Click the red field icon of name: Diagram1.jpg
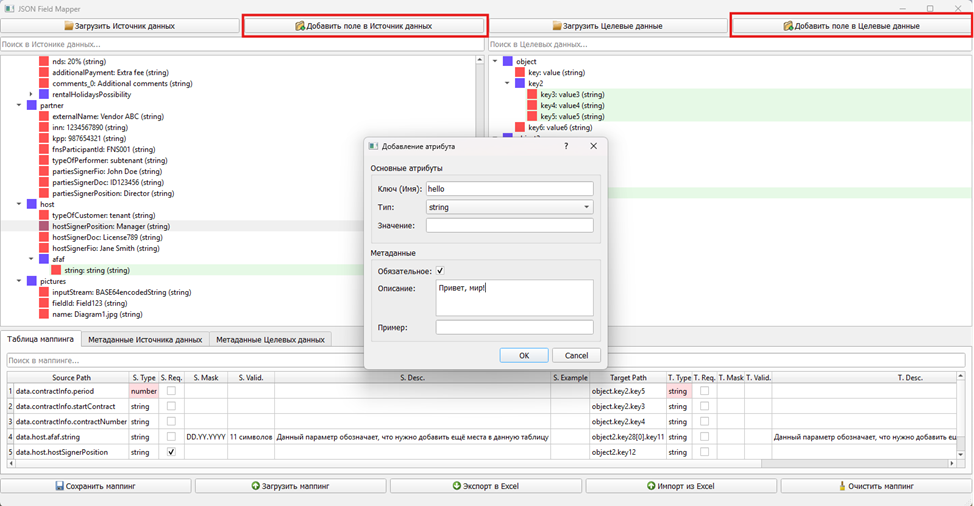 tap(44, 314)
